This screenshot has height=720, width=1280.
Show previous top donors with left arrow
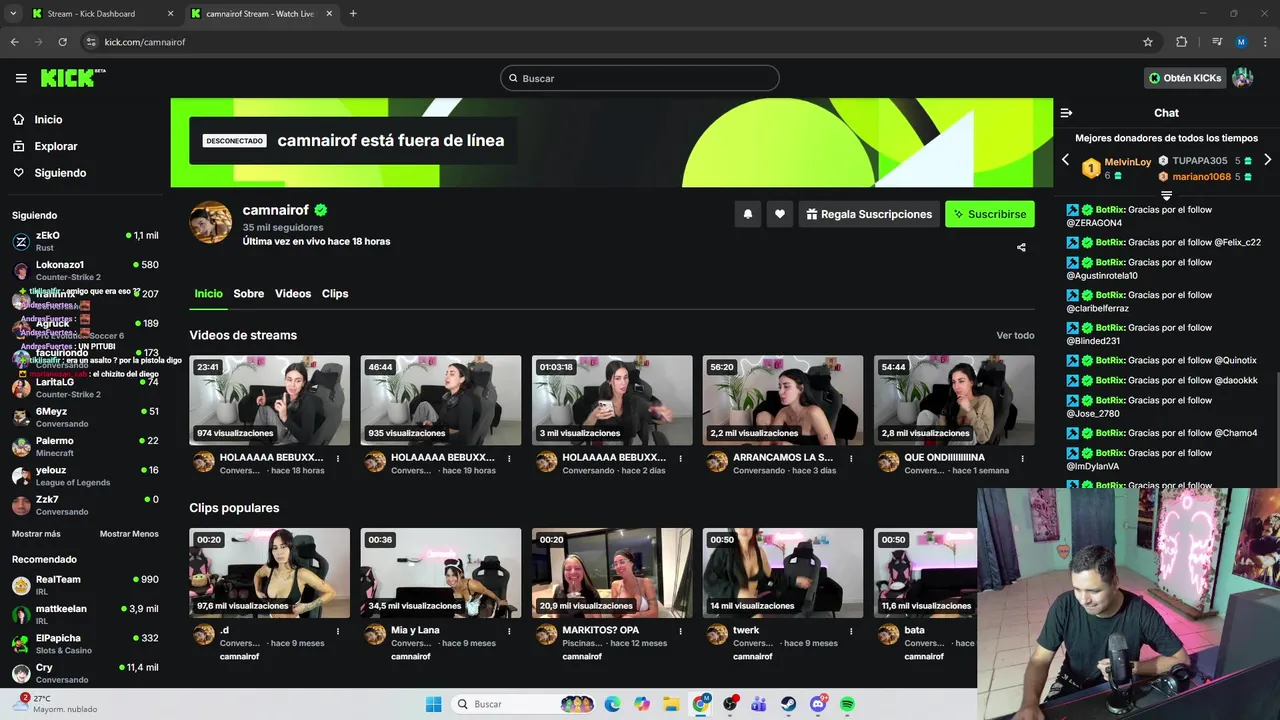(x=1065, y=160)
